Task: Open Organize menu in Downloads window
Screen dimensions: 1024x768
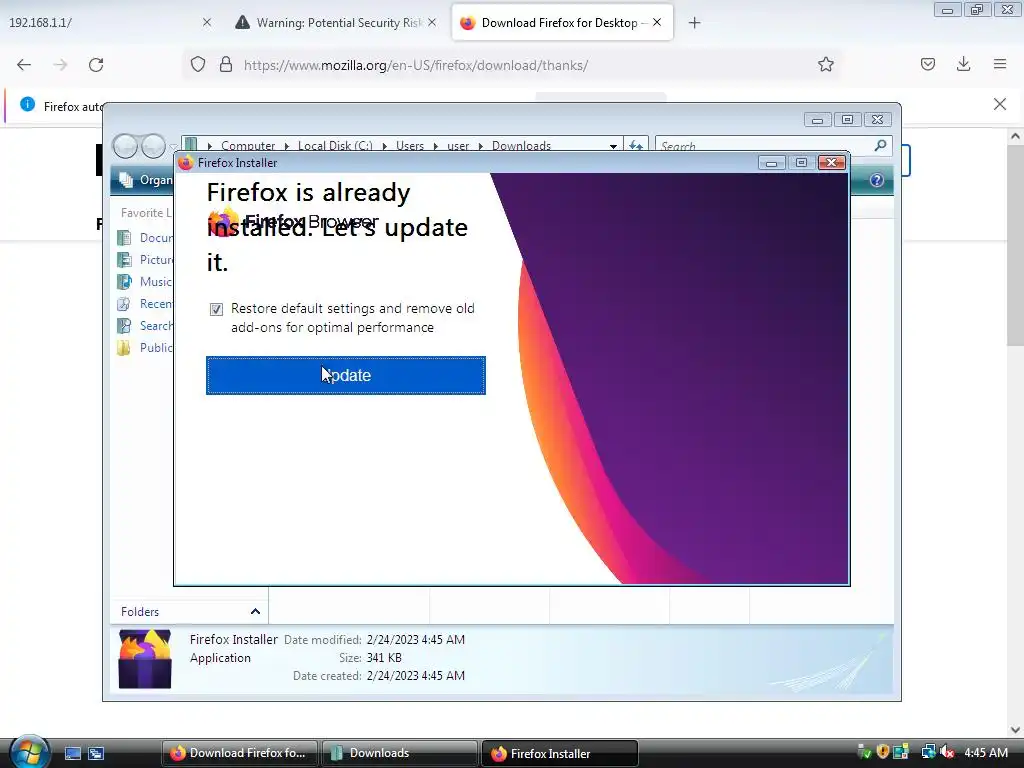Action: pyautogui.click(x=146, y=180)
